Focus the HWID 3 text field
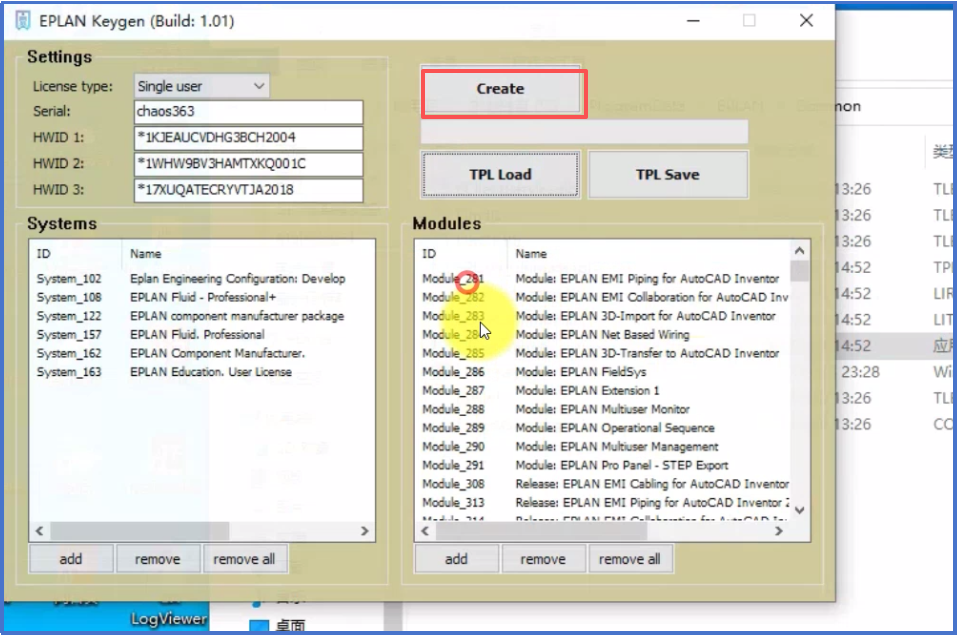Screen dimensions: 958x637 (248, 190)
